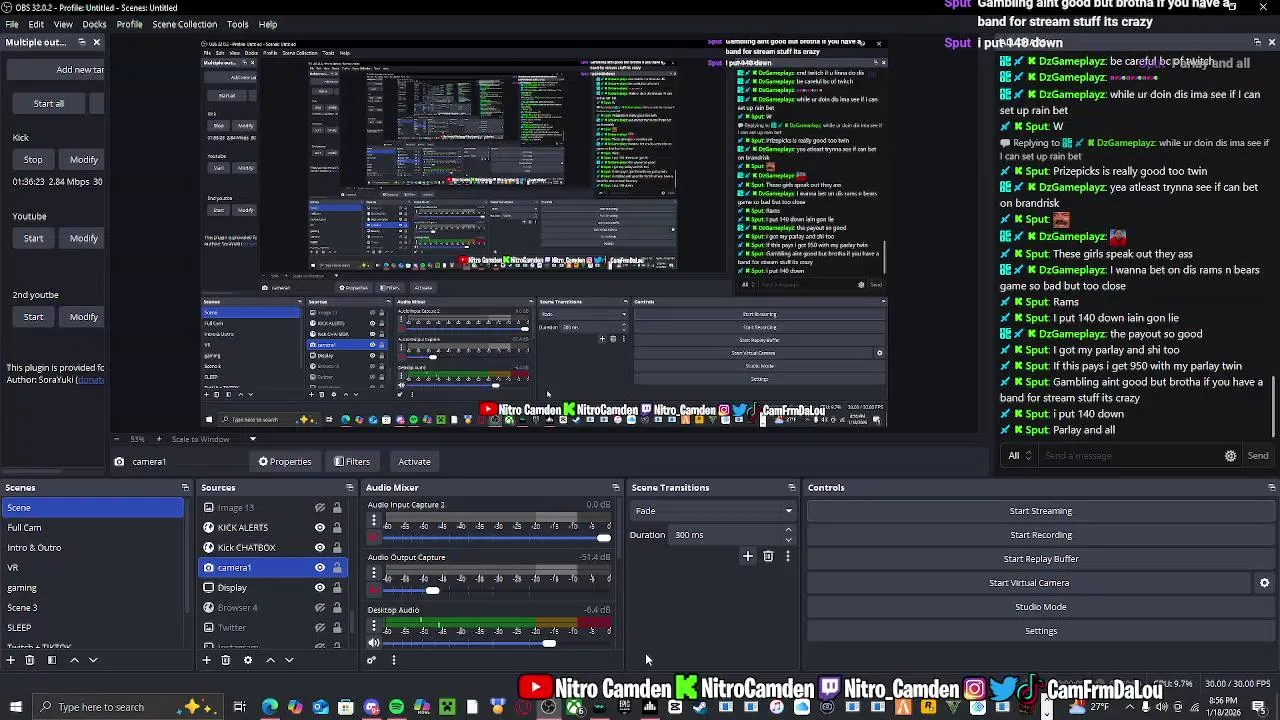
Task: Open Spotify from the taskbar
Action: [396, 707]
